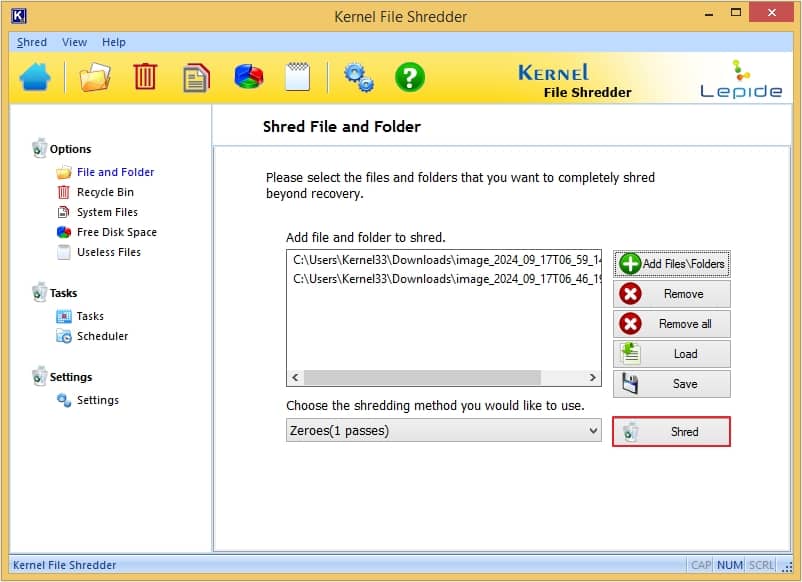Click the green Help question mark icon
This screenshot has height=582, width=802.
(410, 77)
